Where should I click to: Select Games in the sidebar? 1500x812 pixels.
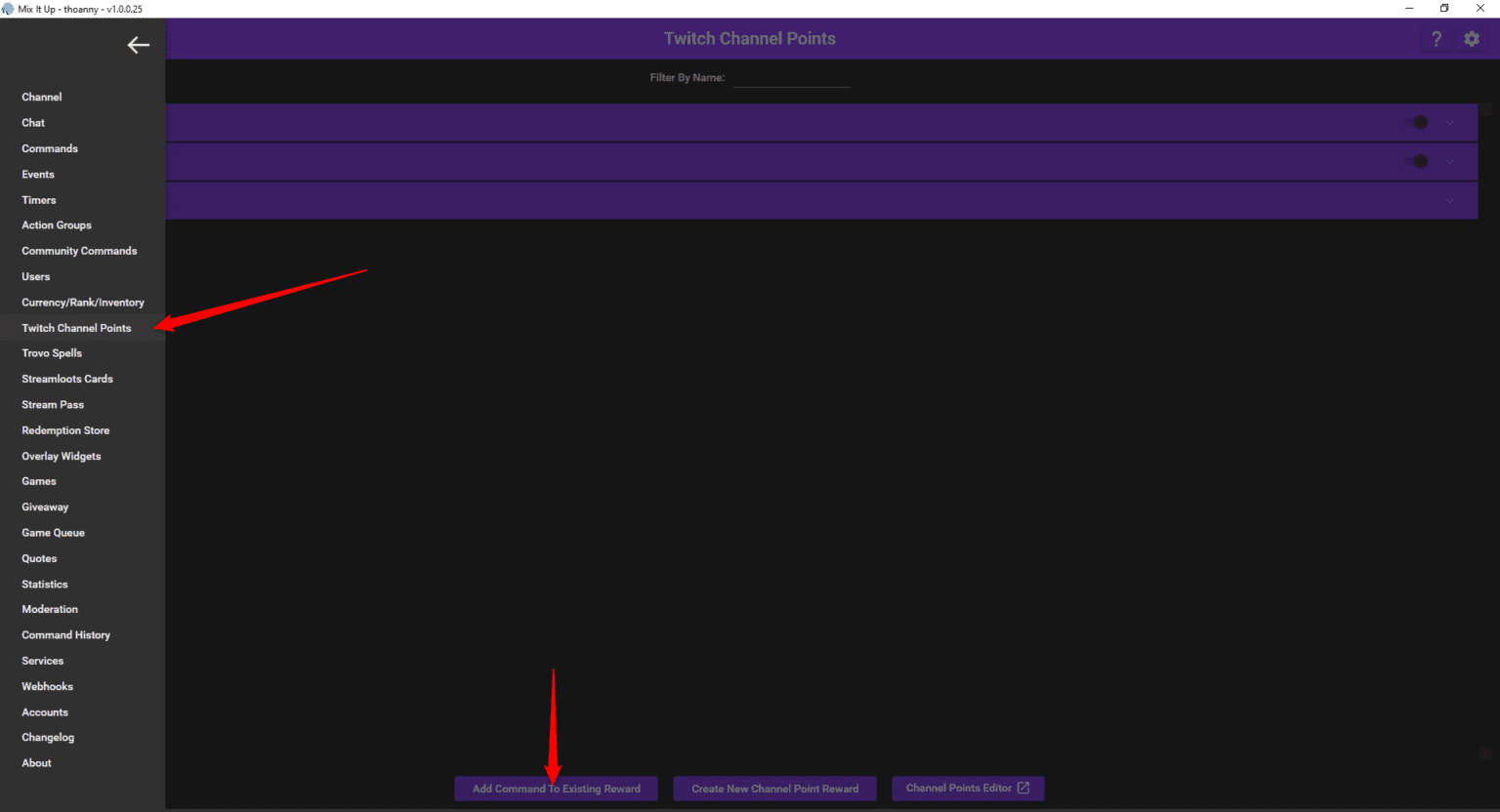[x=39, y=481]
